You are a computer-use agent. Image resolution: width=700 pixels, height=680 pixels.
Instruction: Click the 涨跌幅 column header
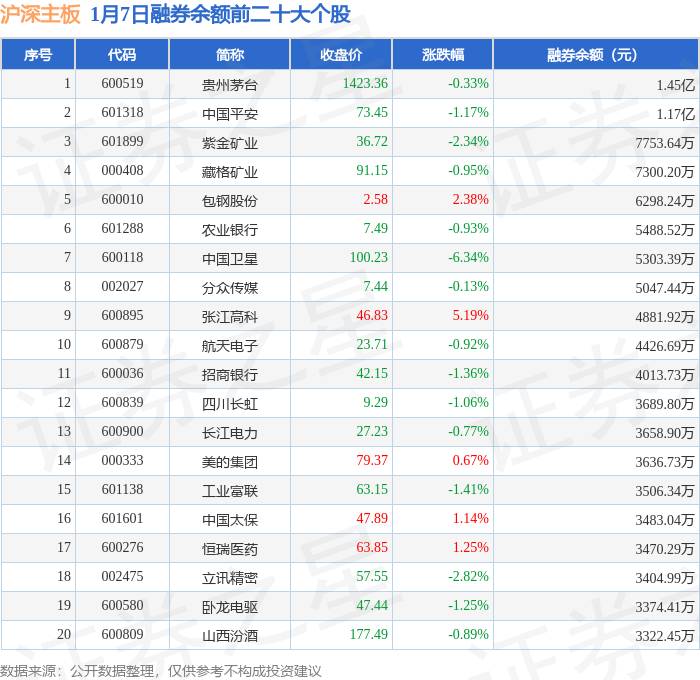point(443,54)
